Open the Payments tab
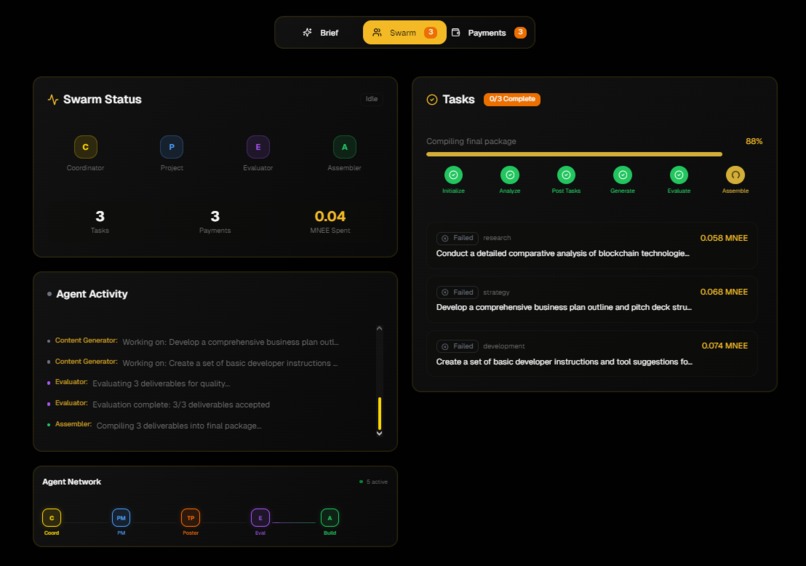The height and width of the screenshot is (566, 806). [x=488, y=32]
